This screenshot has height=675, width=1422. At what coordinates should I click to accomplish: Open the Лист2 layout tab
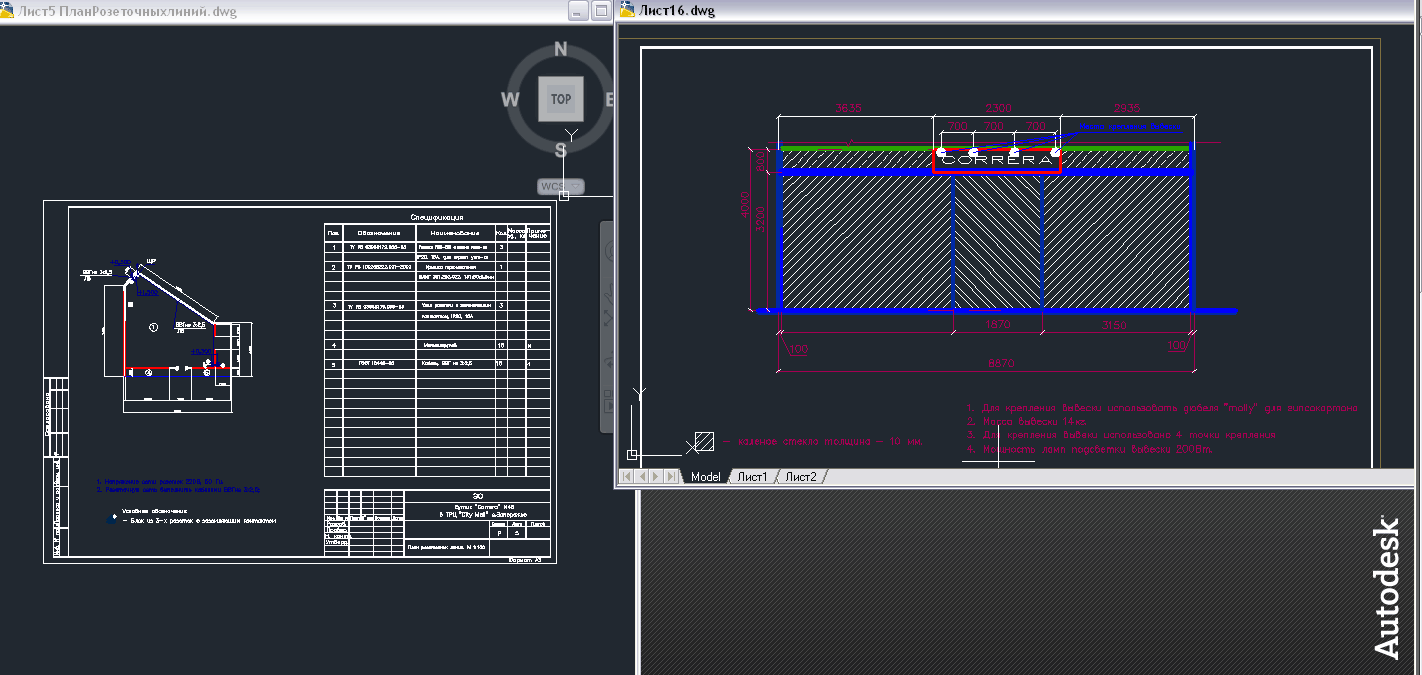click(800, 477)
